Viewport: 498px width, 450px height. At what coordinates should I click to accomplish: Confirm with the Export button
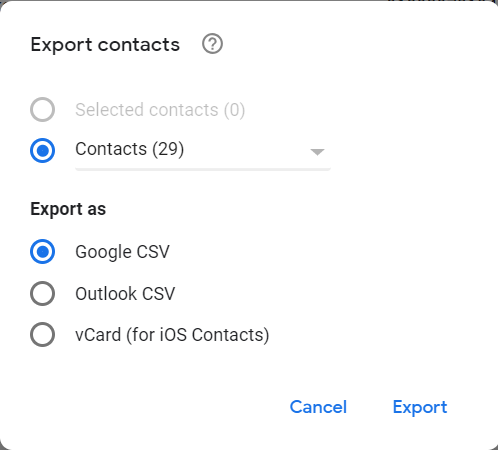point(420,407)
